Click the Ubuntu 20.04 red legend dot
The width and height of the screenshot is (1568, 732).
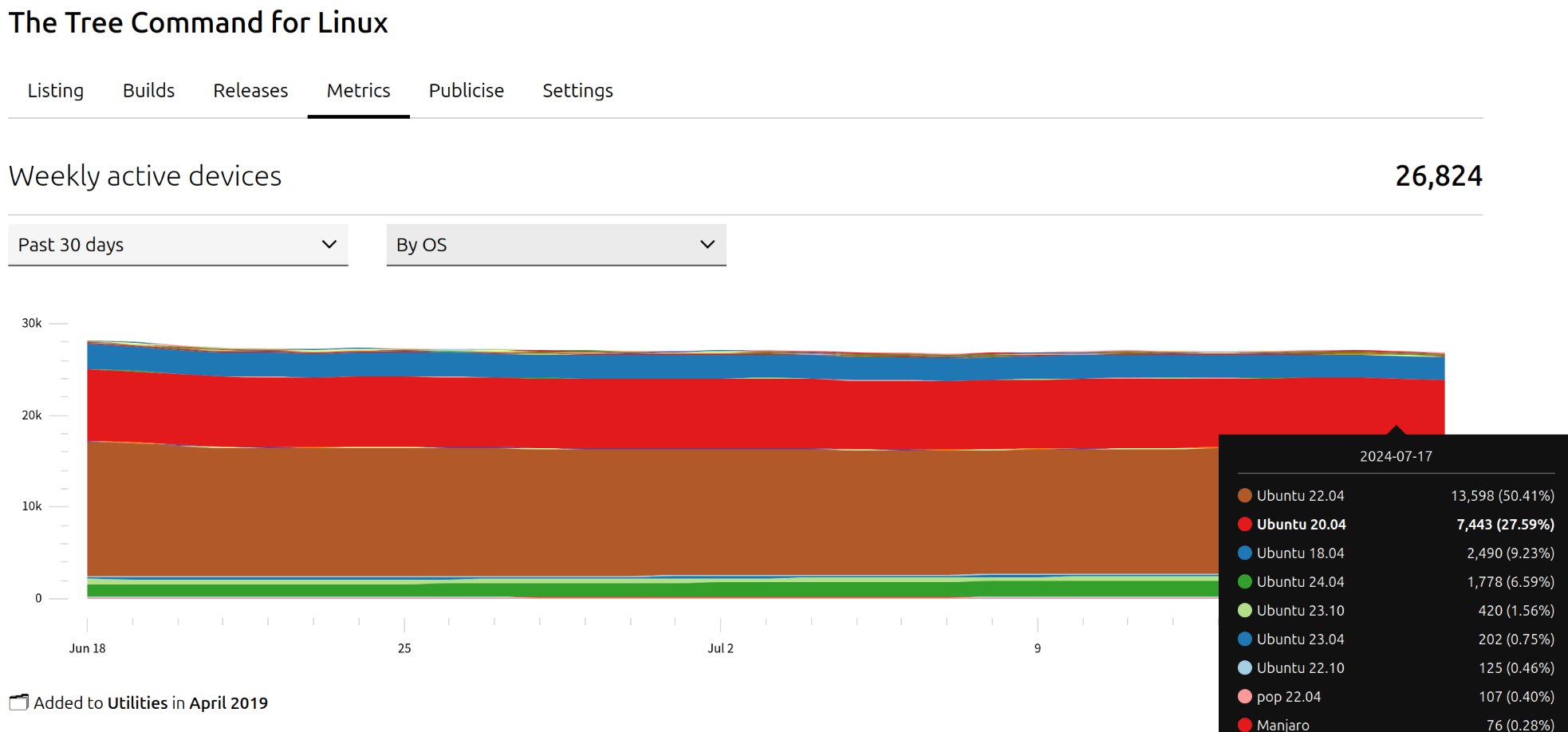(1244, 524)
